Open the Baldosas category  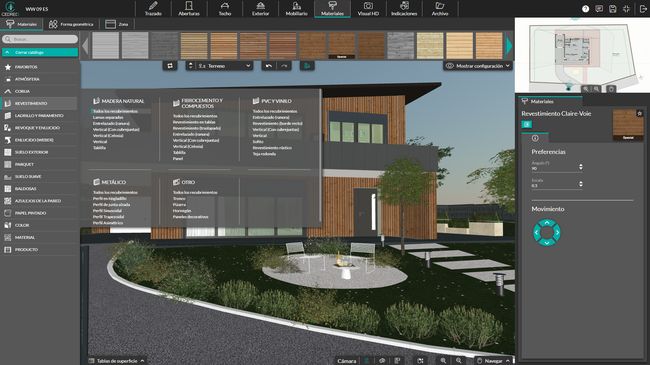(40, 189)
